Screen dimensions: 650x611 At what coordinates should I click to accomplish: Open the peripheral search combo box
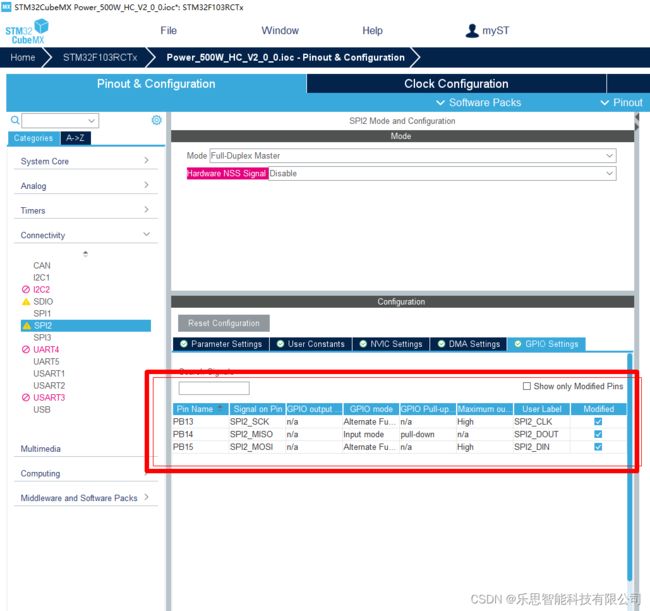click(x=60, y=121)
